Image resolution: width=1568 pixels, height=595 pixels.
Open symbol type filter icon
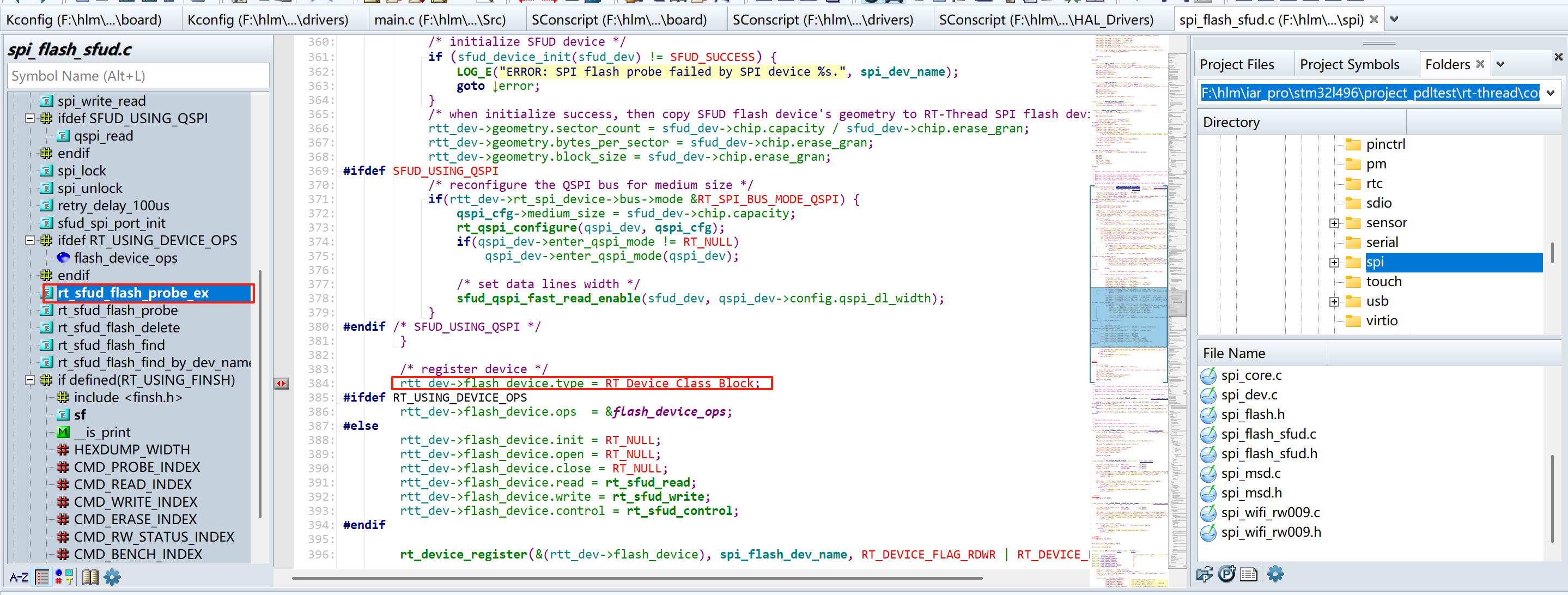click(x=64, y=576)
